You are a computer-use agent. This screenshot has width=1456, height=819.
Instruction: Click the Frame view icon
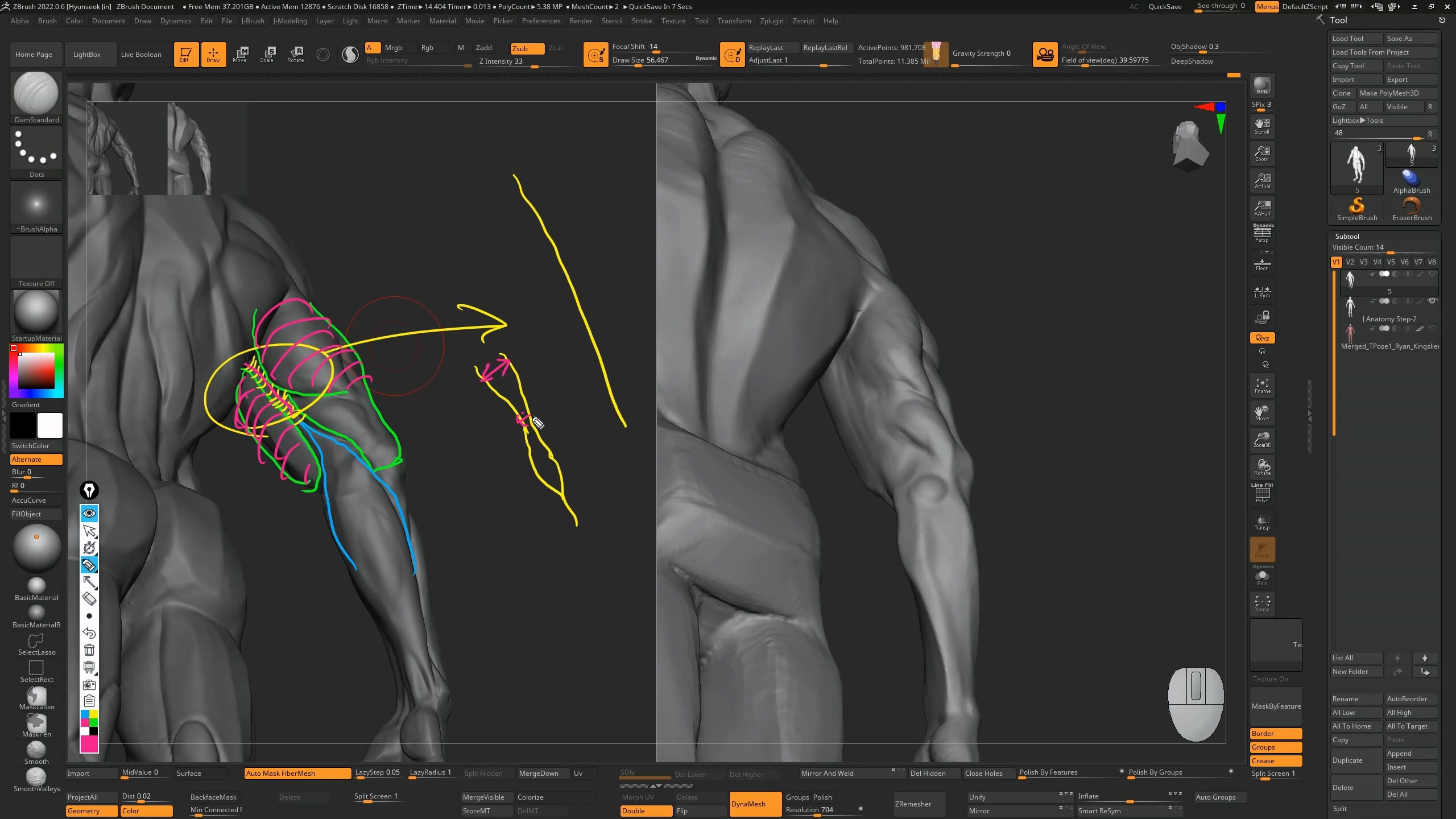pos(1262,386)
